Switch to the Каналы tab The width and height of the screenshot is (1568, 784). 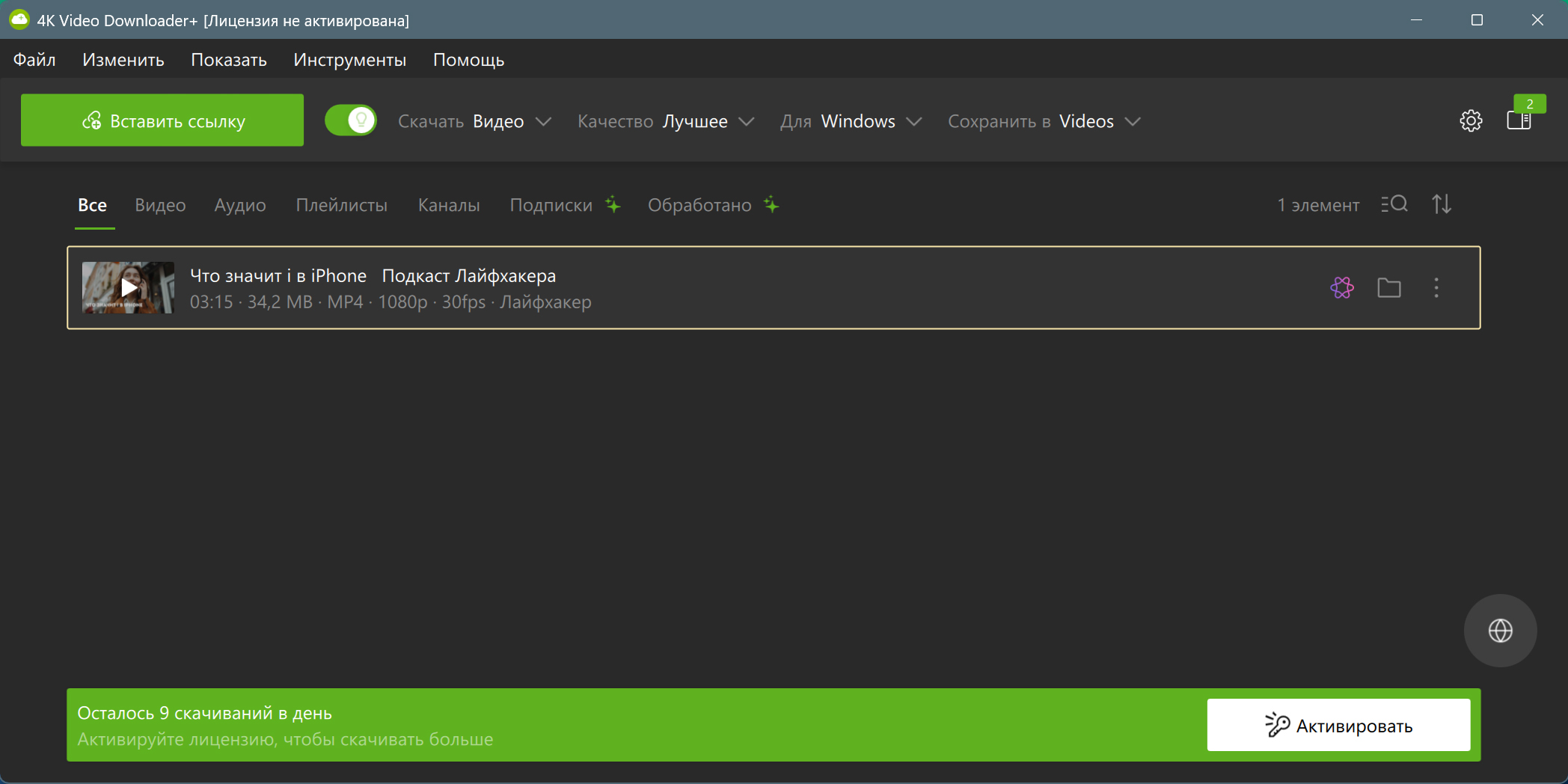click(x=449, y=205)
